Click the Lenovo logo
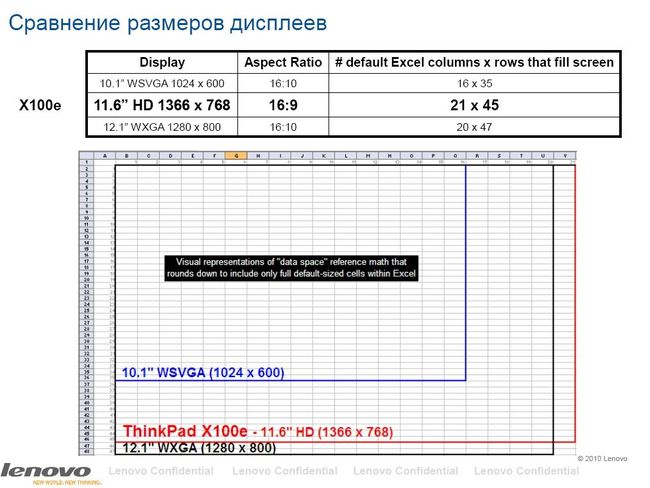650x488 pixels. (x=46, y=470)
